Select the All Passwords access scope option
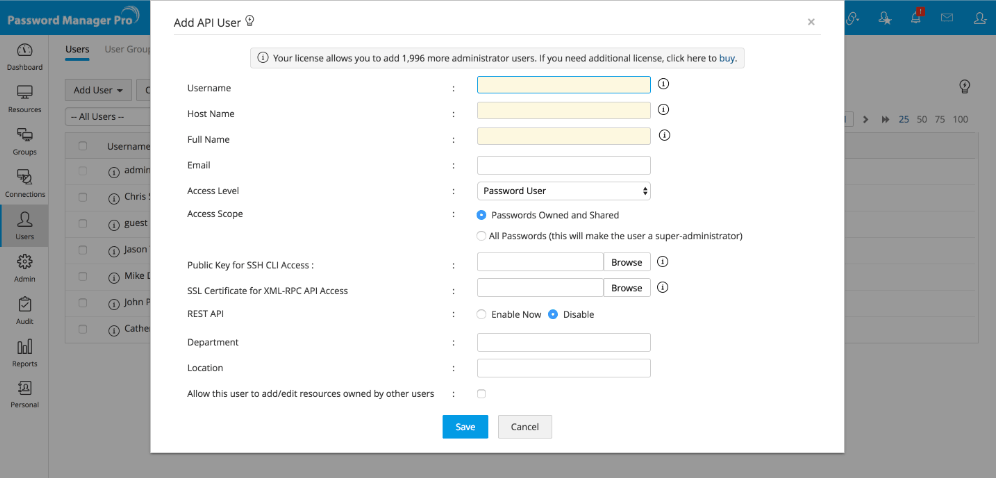 (x=482, y=236)
